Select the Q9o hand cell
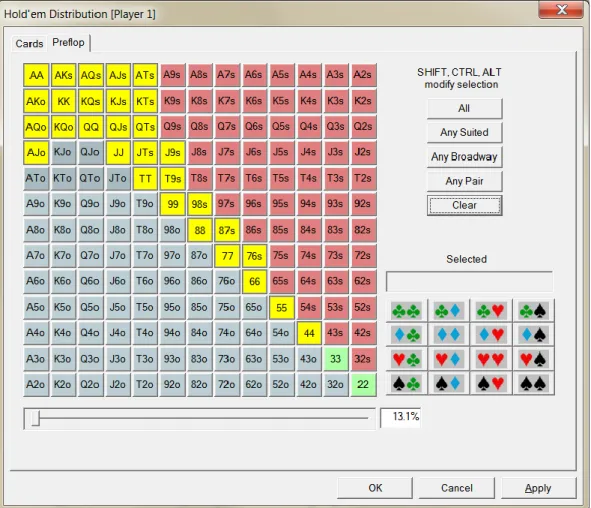591x508 pixels. coord(91,204)
